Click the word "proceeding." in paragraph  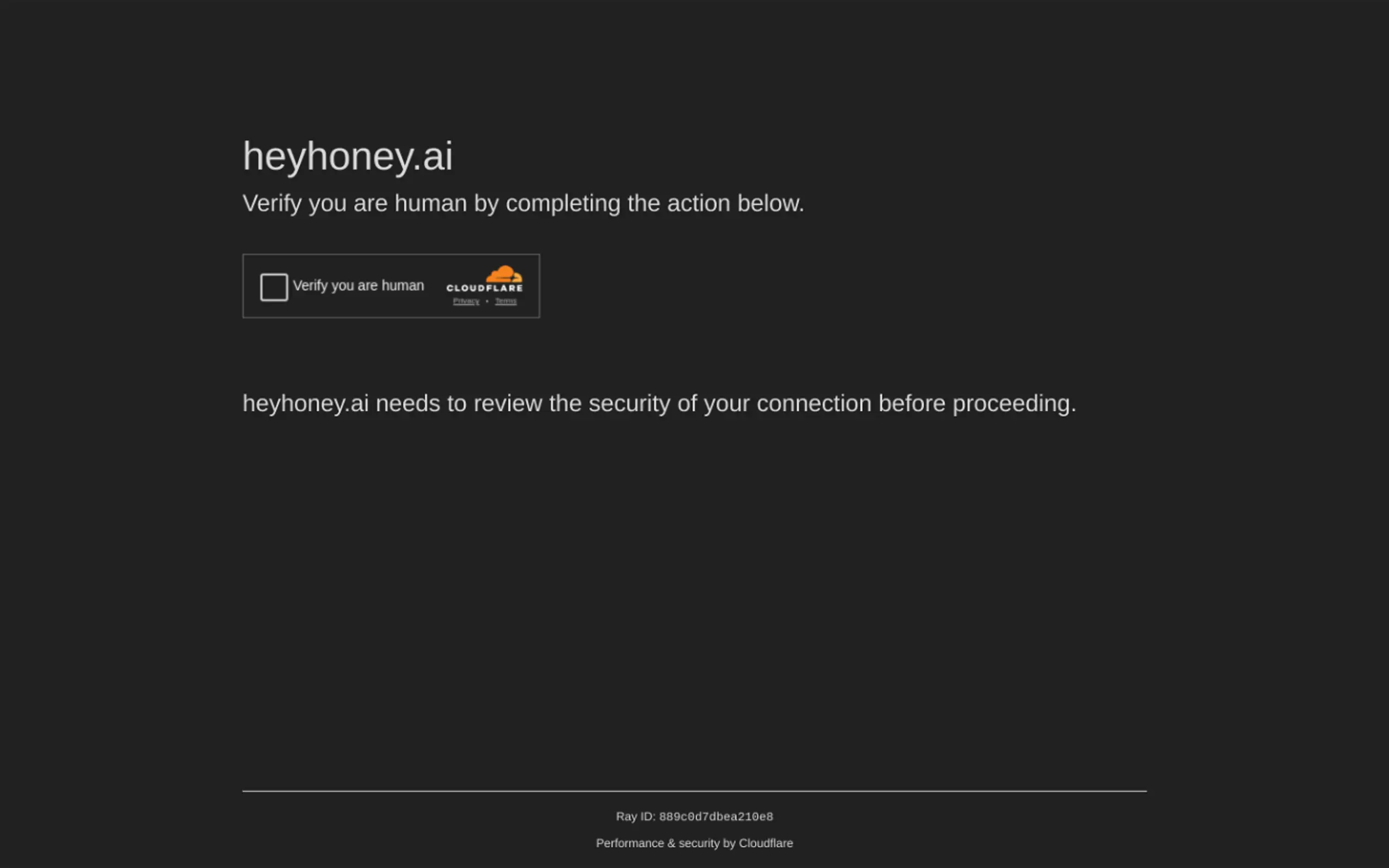[x=1014, y=403]
